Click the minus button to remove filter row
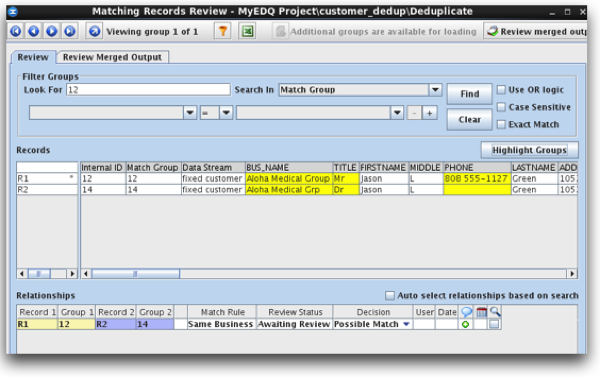Image resolution: width=600 pixels, height=377 pixels. point(414,113)
